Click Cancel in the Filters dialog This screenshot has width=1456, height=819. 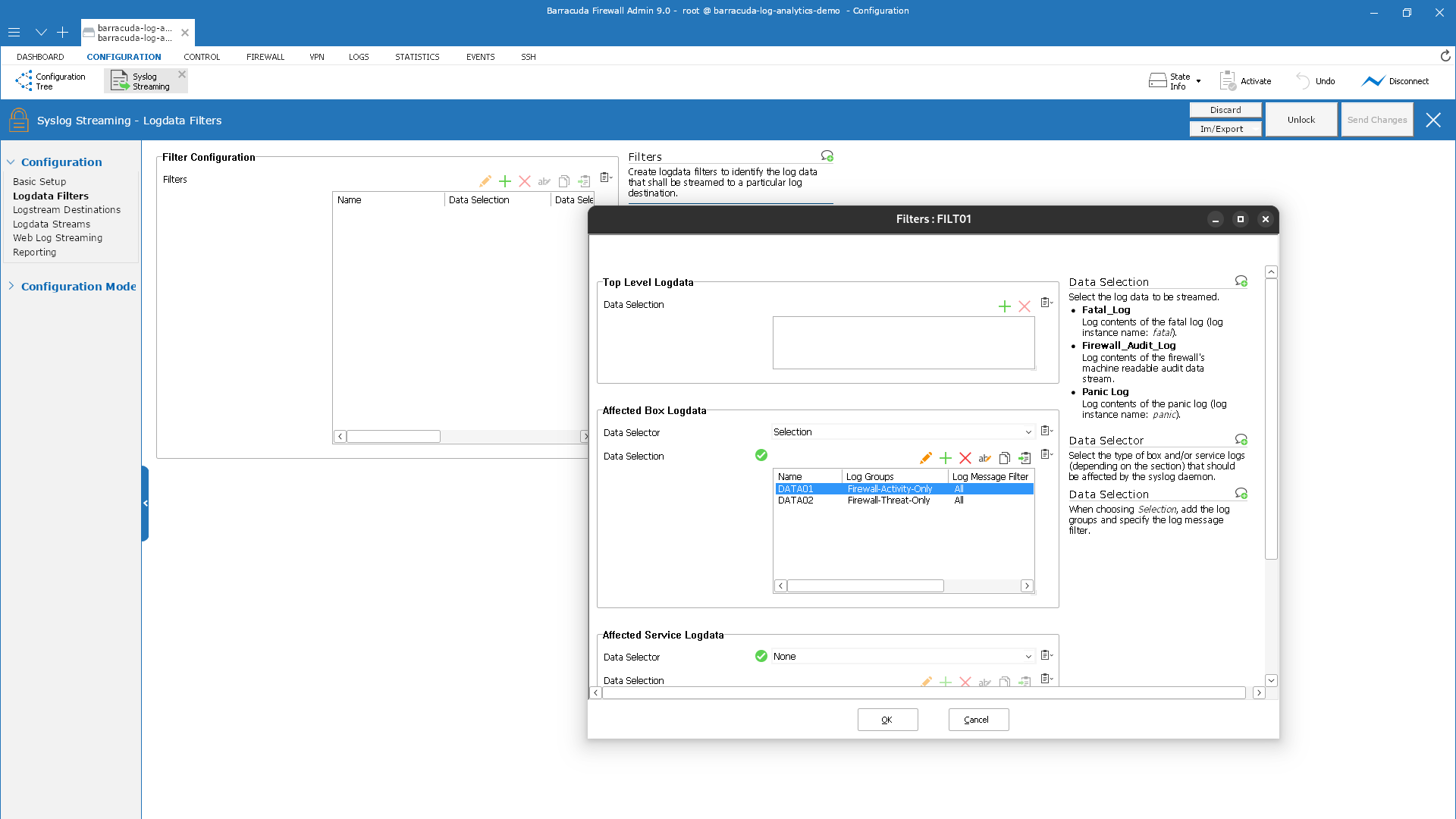(x=978, y=720)
